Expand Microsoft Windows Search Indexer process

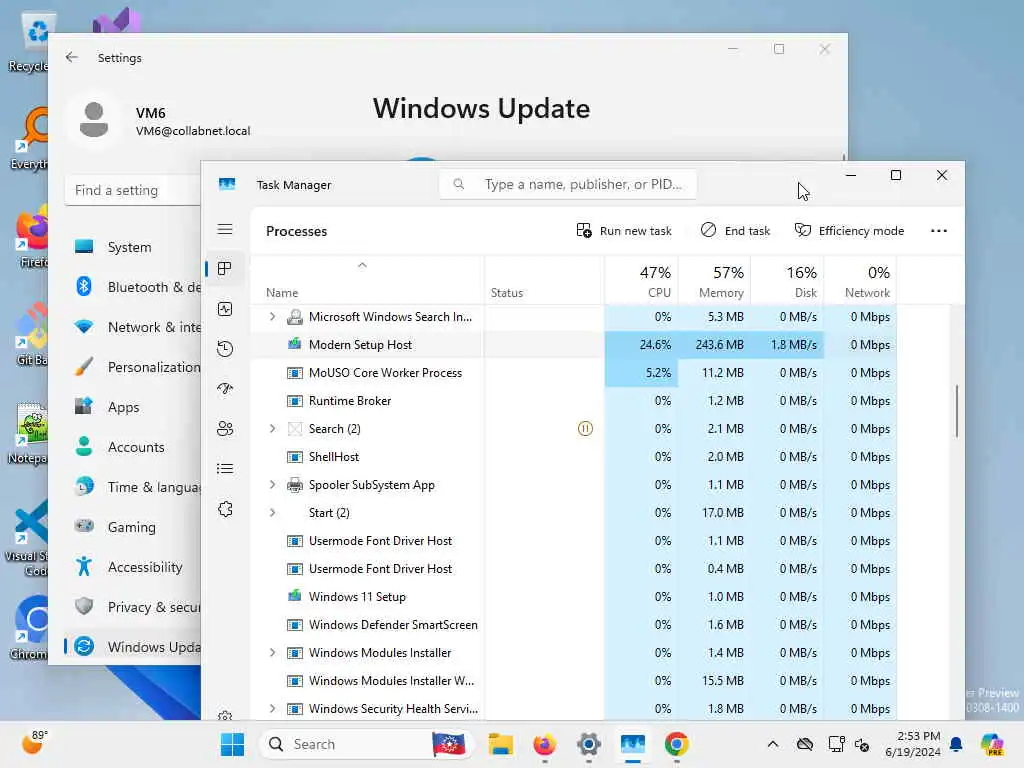tap(272, 317)
